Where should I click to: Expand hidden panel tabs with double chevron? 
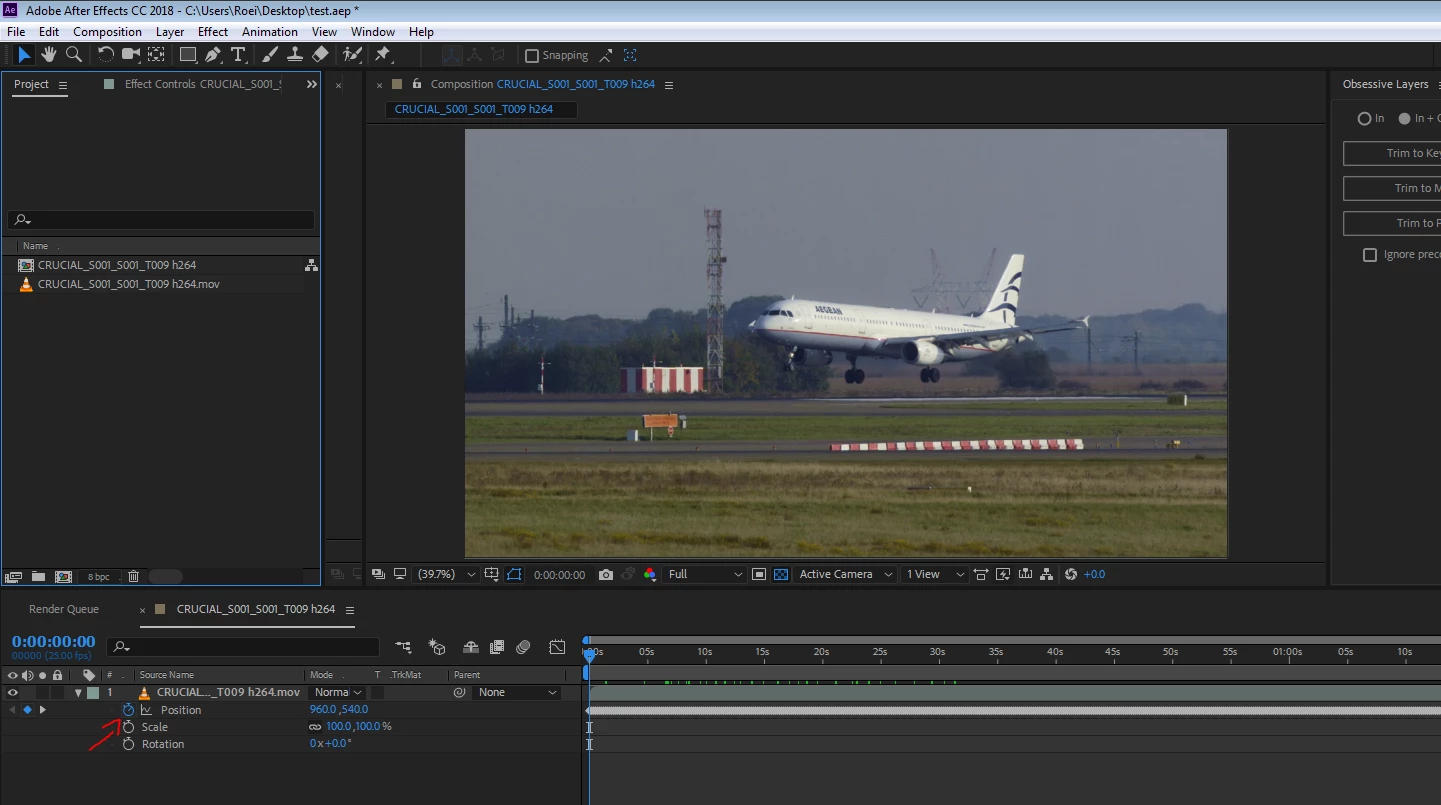tap(311, 85)
